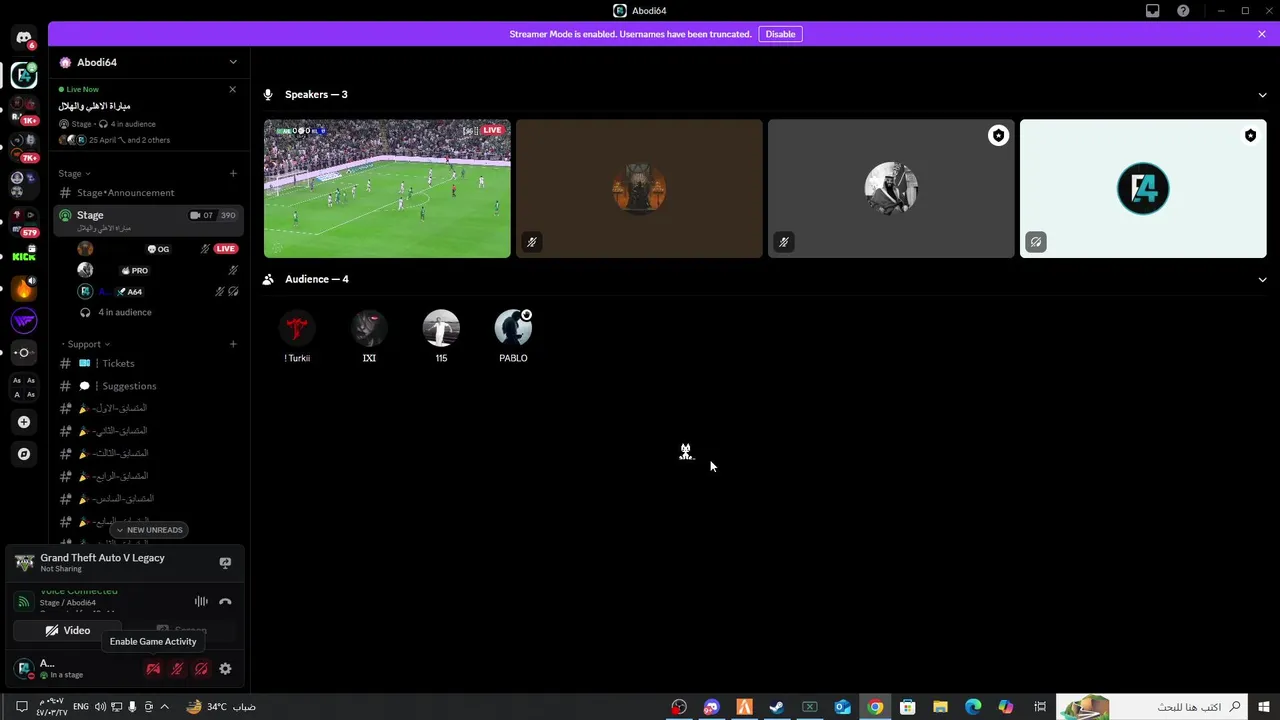
Task: Toggle Game Activity in user panel
Action: (153, 669)
